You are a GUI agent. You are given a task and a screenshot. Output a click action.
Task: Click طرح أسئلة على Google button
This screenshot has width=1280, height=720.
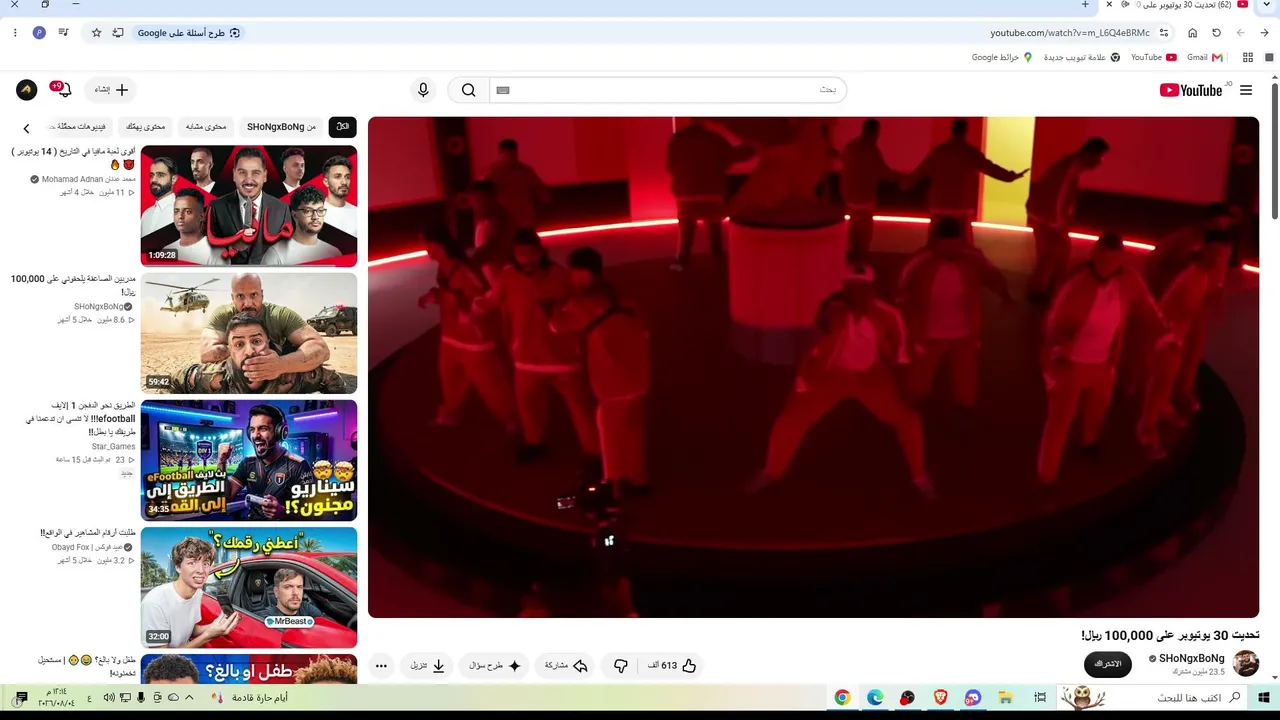click(x=189, y=33)
